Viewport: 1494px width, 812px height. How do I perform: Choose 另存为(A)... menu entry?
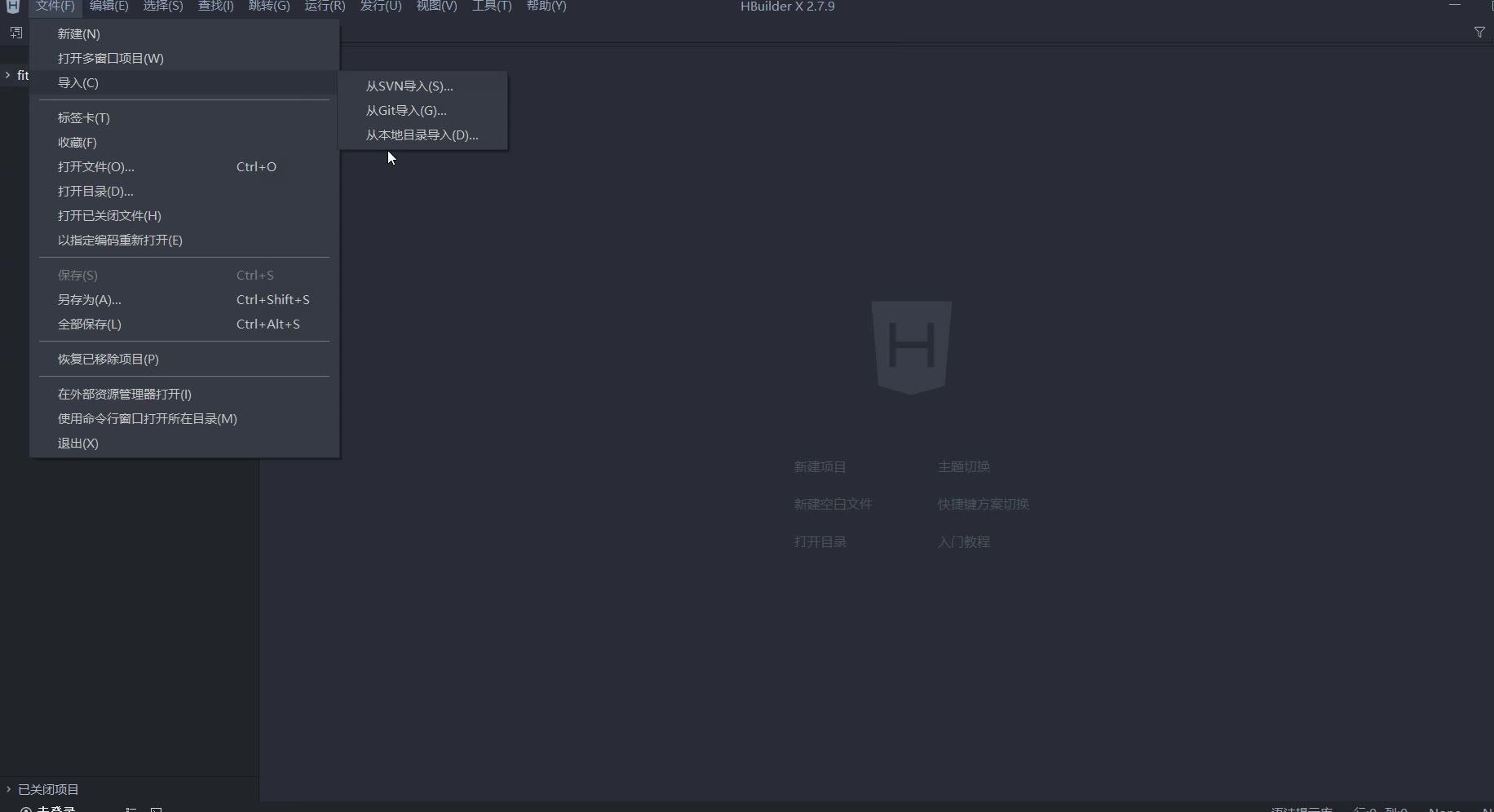pyautogui.click(x=184, y=300)
